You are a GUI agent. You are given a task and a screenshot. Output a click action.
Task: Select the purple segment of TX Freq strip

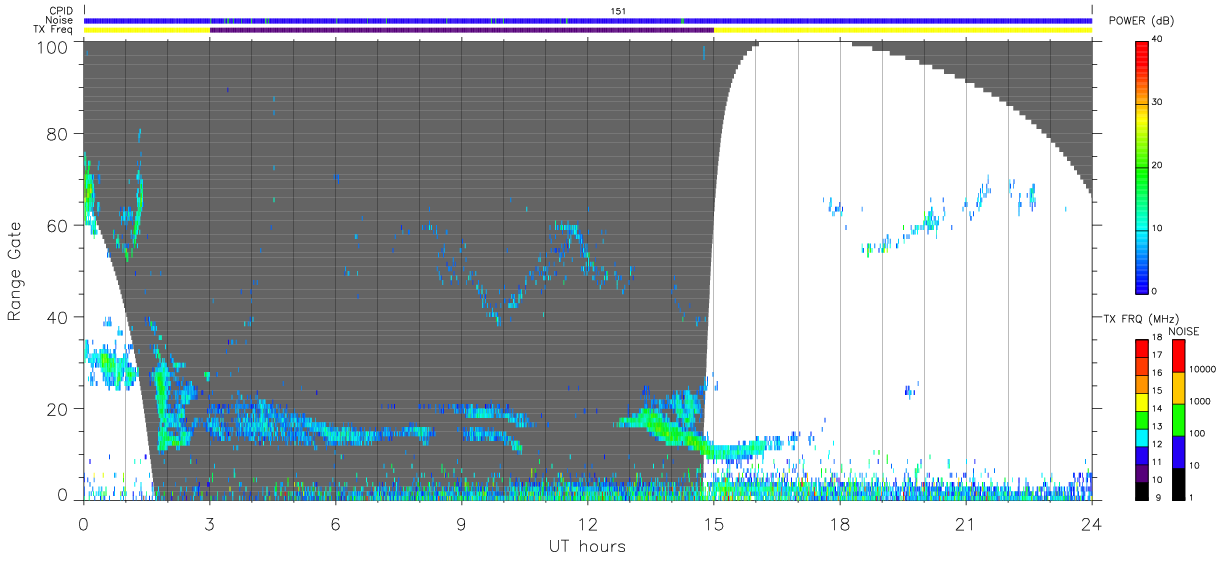tap(461, 30)
